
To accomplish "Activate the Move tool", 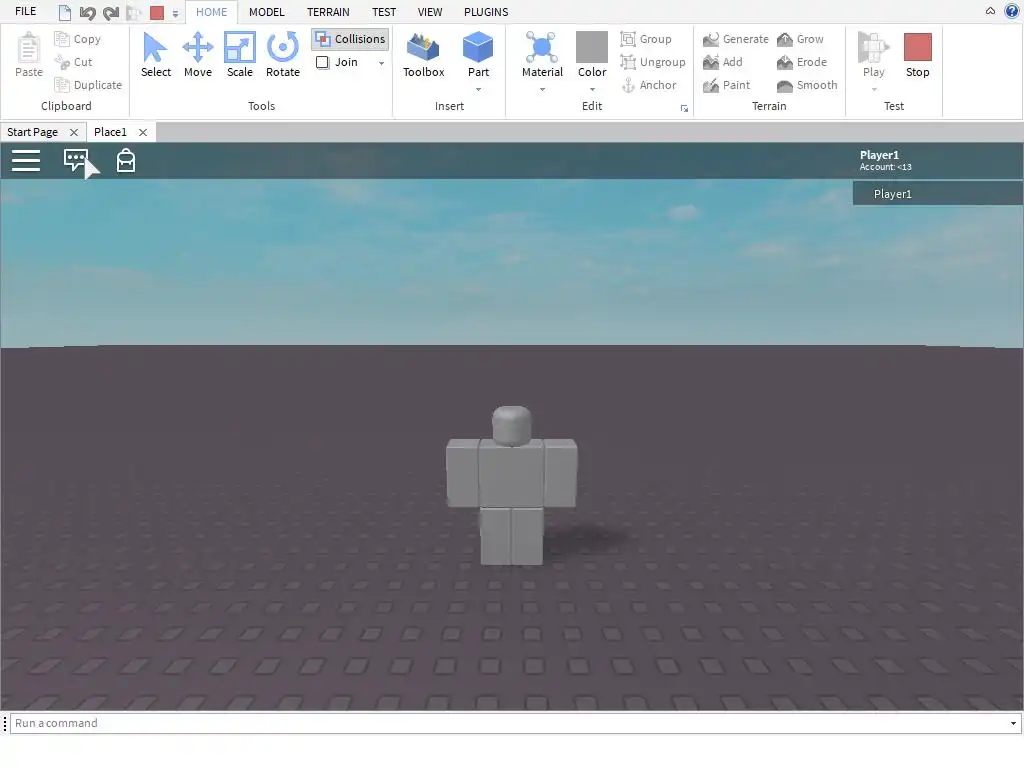I will [x=197, y=55].
